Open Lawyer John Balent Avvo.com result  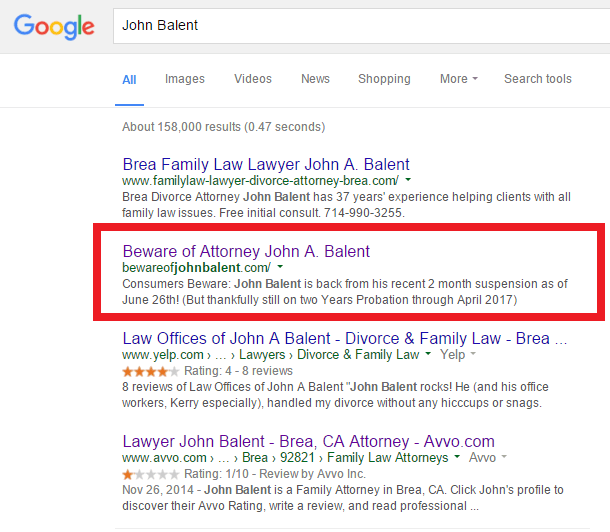(309, 442)
